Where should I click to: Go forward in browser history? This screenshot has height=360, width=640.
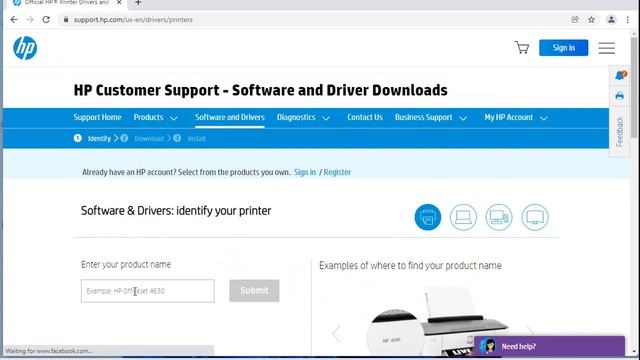tap(30, 20)
